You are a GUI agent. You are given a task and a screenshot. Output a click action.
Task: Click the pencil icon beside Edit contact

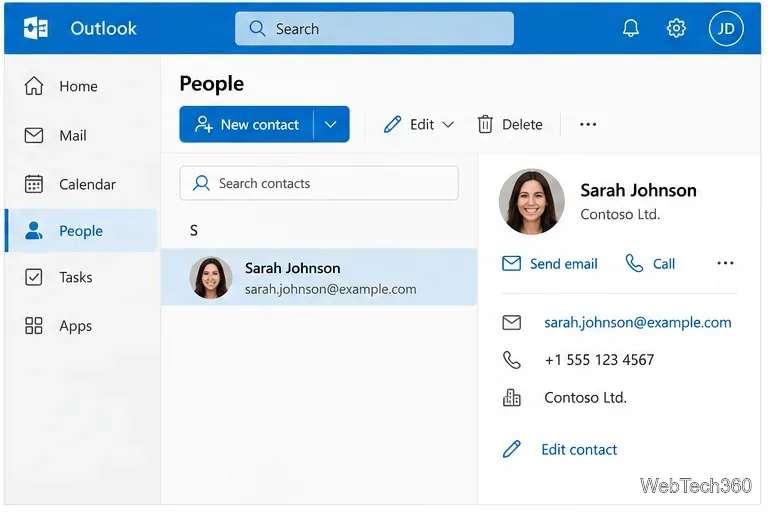coord(512,449)
